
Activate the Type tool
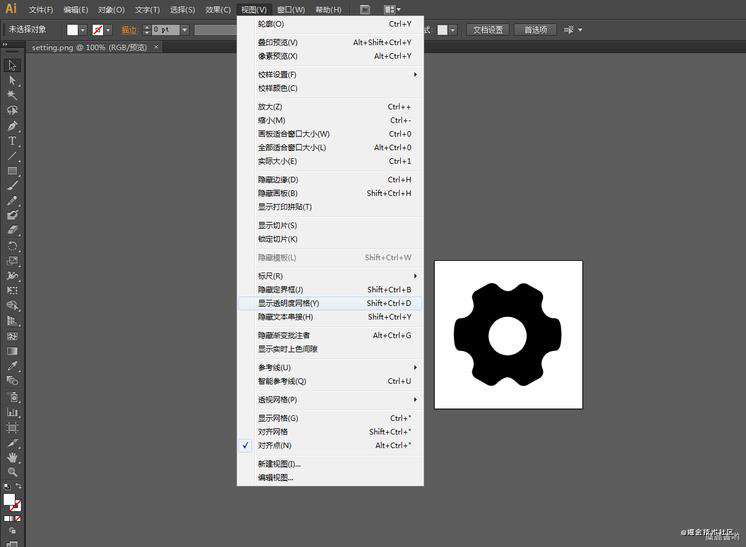[x=12, y=141]
